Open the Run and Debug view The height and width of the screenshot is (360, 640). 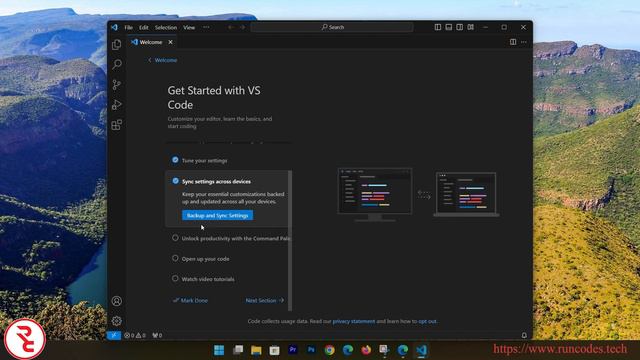pyautogui.click(x=117, y=104)
